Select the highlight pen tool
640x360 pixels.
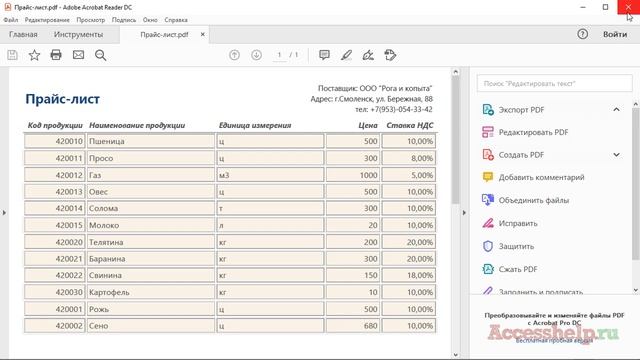pos(346,55)
